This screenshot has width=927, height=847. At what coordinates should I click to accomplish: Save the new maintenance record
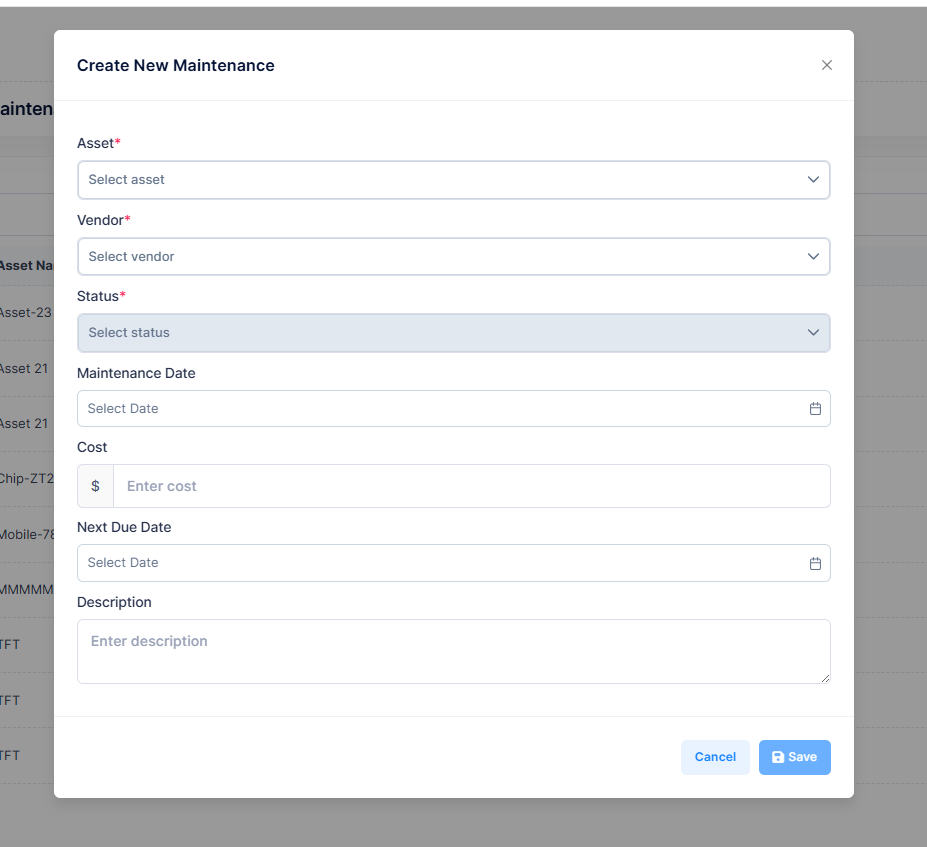[795, 757]
